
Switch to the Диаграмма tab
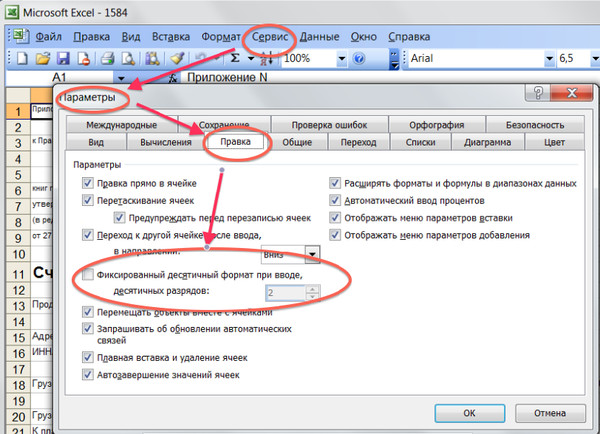click(x=488, y=142)
